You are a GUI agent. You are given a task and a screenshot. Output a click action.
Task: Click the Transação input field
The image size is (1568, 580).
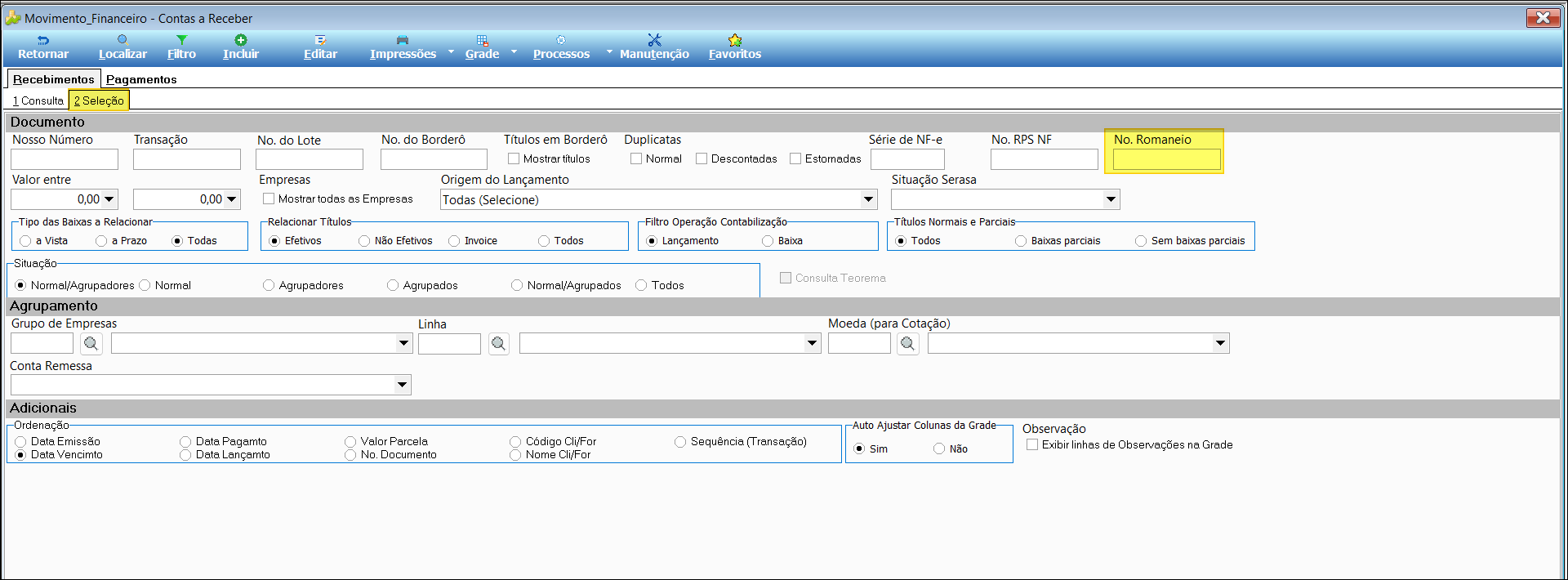[187, 159]
